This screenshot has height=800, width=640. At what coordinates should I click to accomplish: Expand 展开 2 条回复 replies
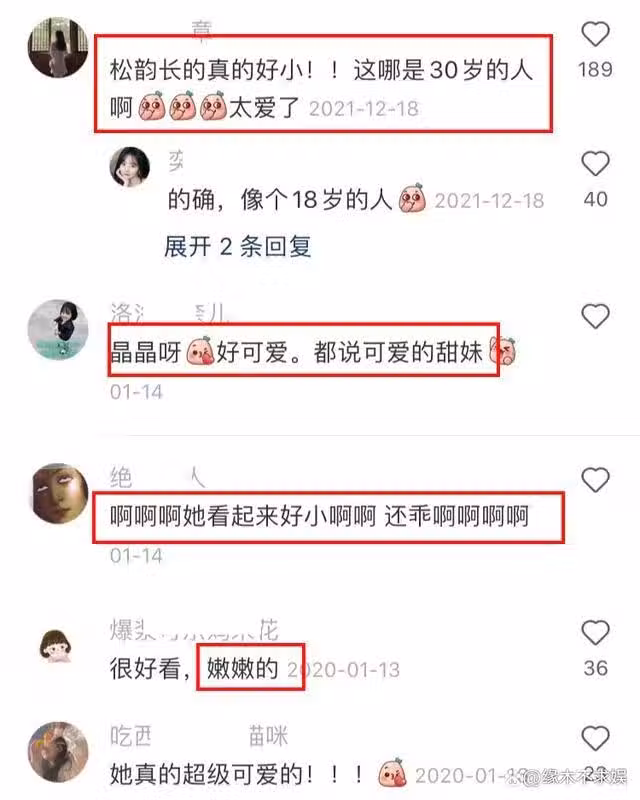coord(237,247)
